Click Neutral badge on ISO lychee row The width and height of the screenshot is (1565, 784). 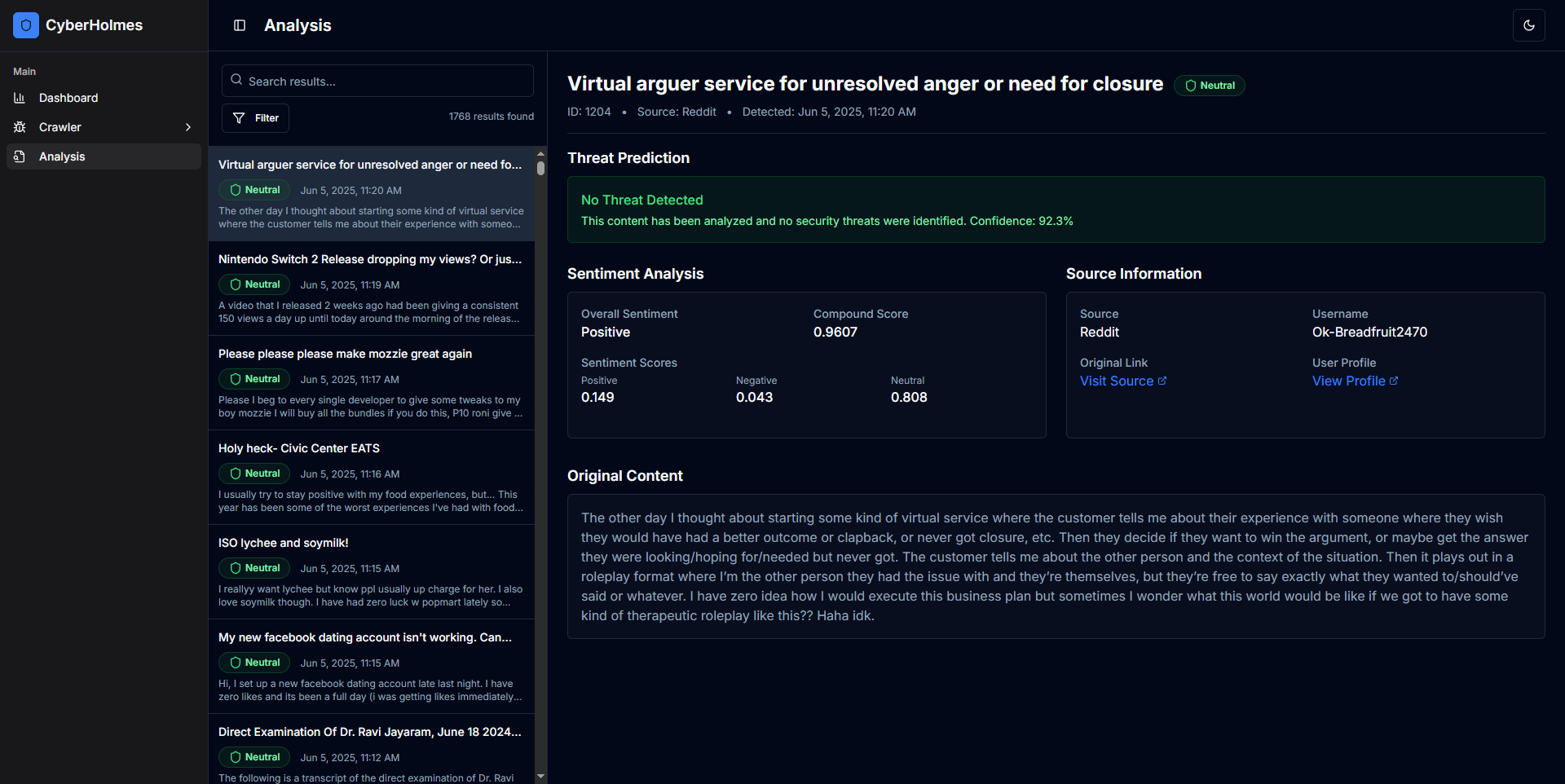254,568
